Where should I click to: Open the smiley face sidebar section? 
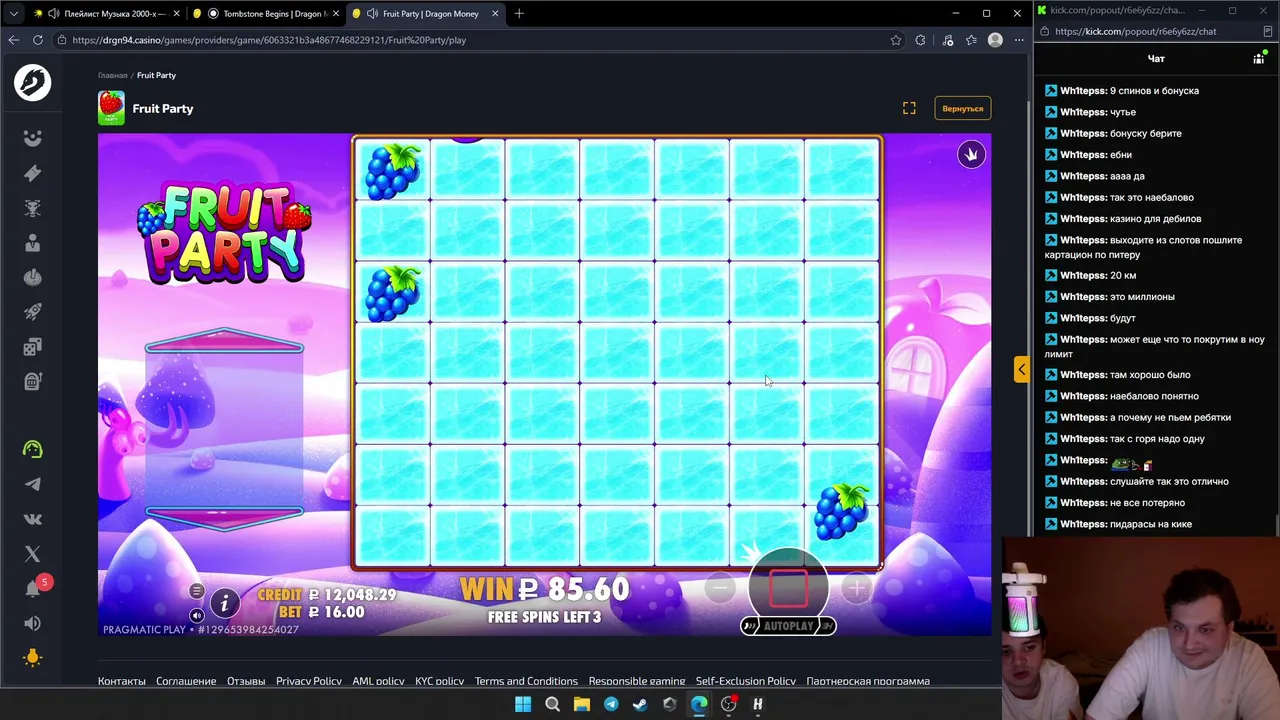point(32,138)
